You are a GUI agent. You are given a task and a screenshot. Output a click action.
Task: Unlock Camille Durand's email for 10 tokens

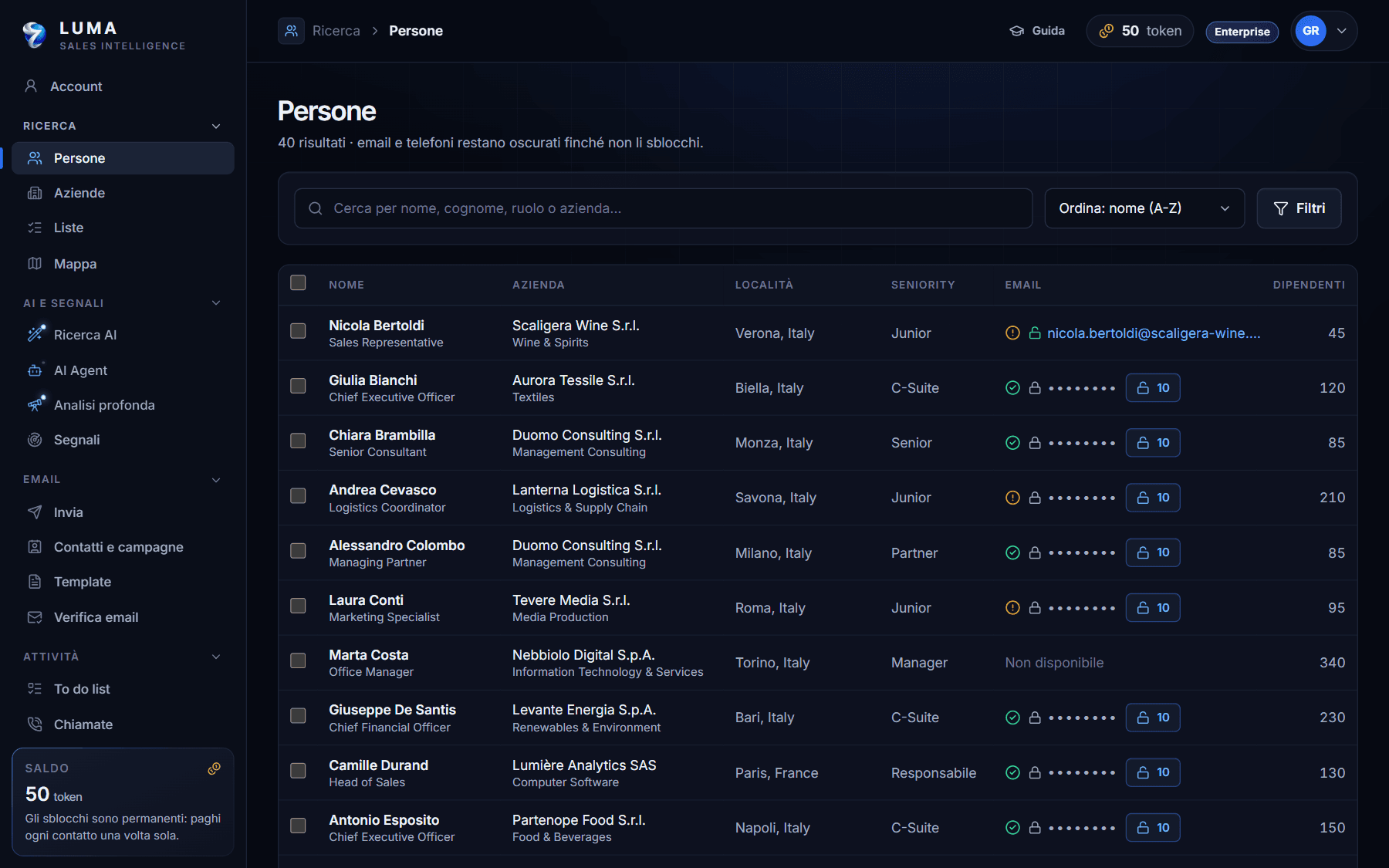tap(1153, 772)
